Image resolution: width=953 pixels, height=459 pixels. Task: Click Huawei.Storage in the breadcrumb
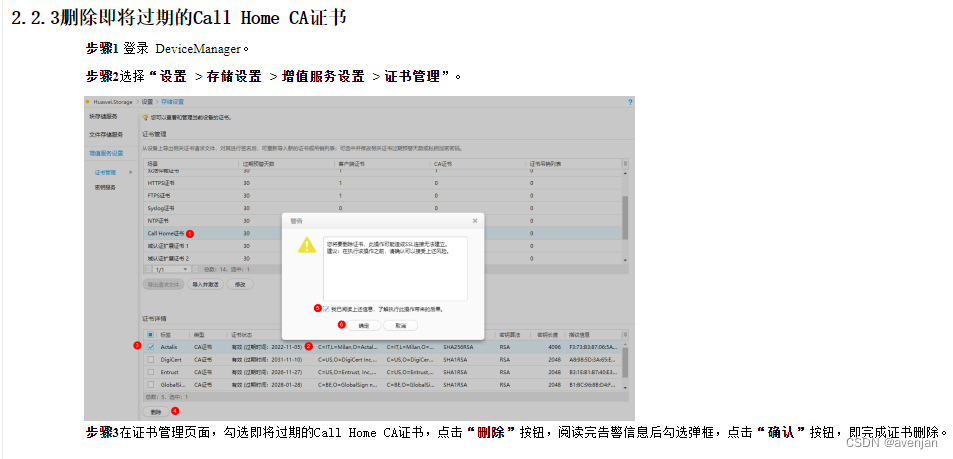[x=112, y=102]
